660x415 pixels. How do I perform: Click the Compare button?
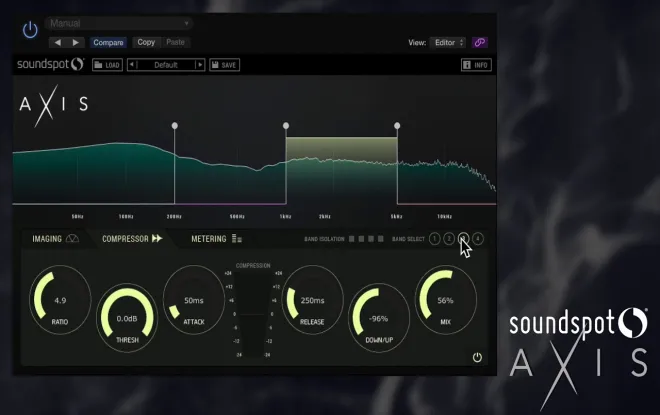(x=108, y=43)
